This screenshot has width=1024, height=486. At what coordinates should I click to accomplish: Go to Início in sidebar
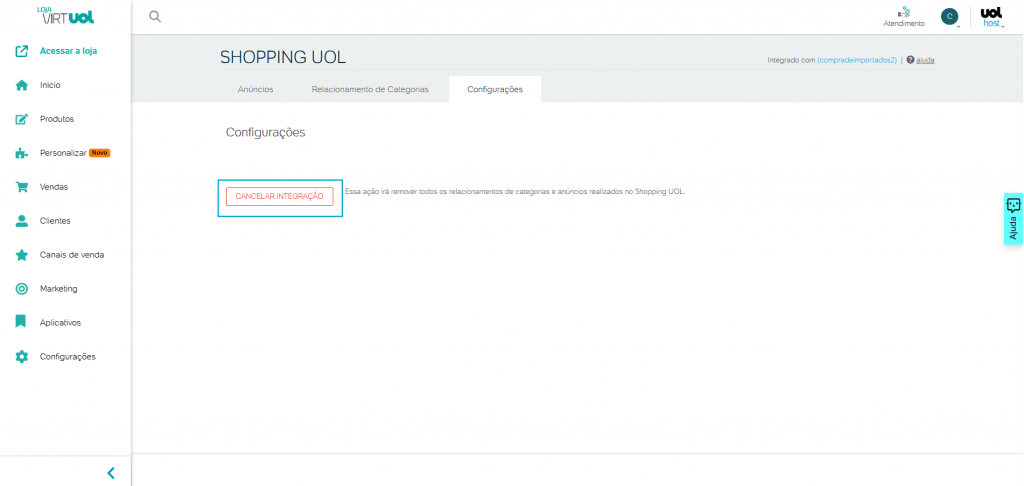(50, 85)
